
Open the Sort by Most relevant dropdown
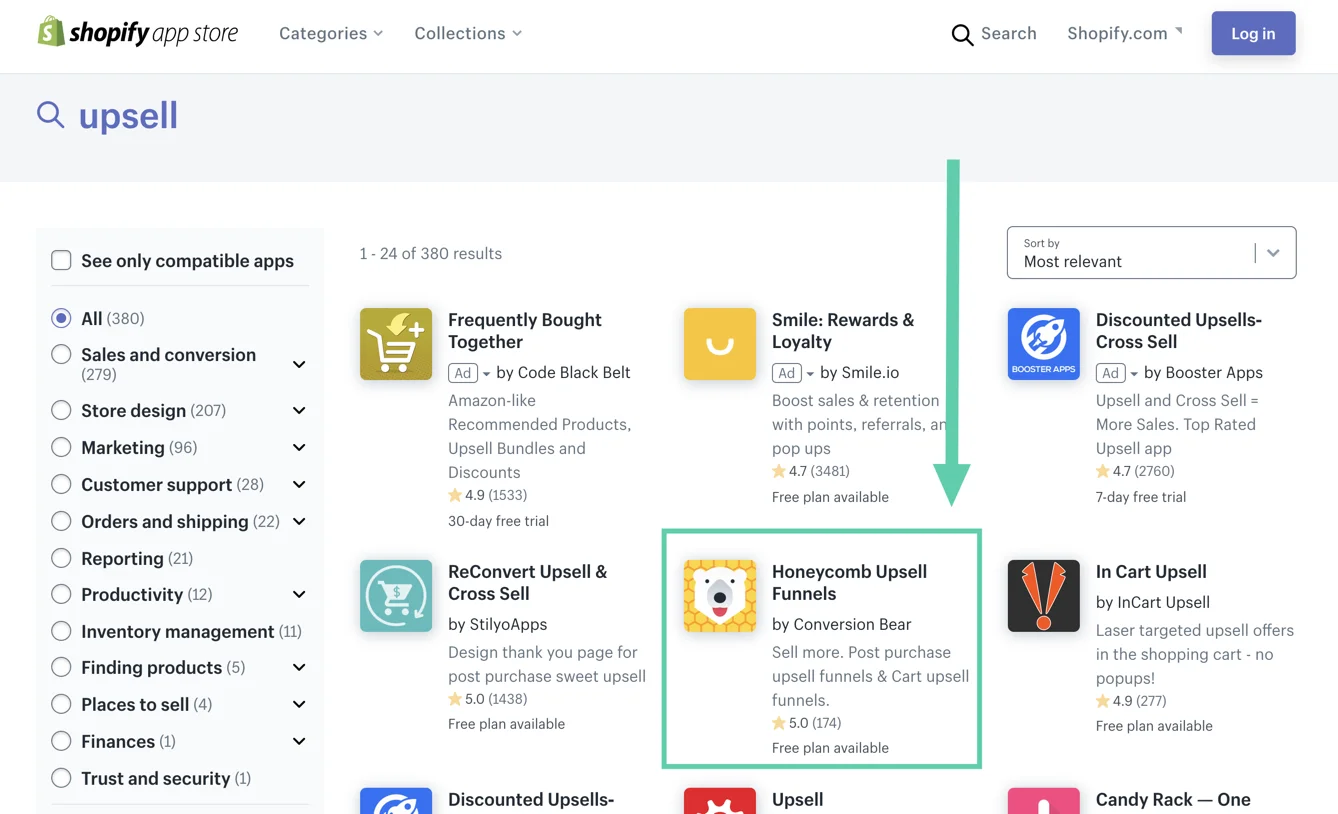coord(1151,253)
